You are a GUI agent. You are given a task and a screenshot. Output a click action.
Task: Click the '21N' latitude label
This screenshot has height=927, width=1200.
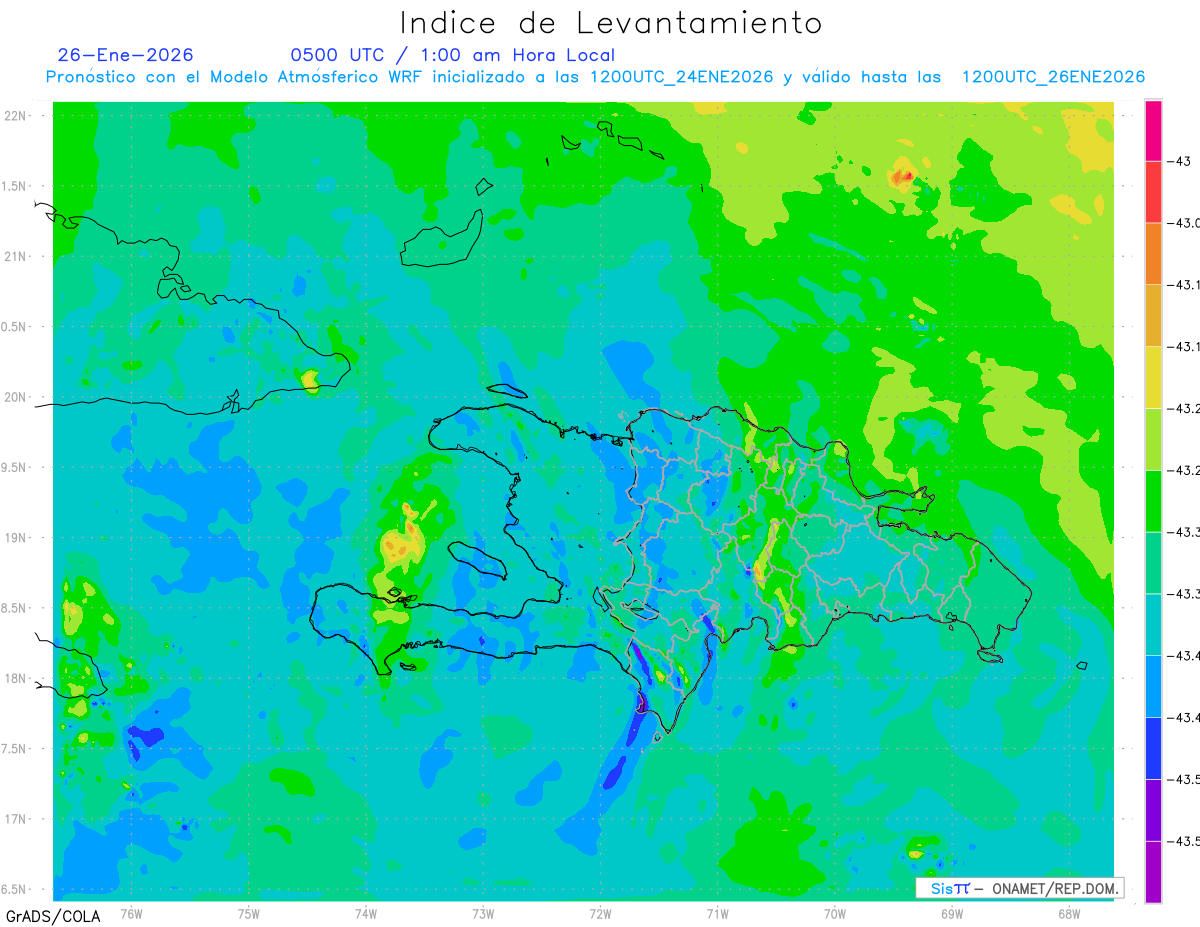click(x=17, y=256)
